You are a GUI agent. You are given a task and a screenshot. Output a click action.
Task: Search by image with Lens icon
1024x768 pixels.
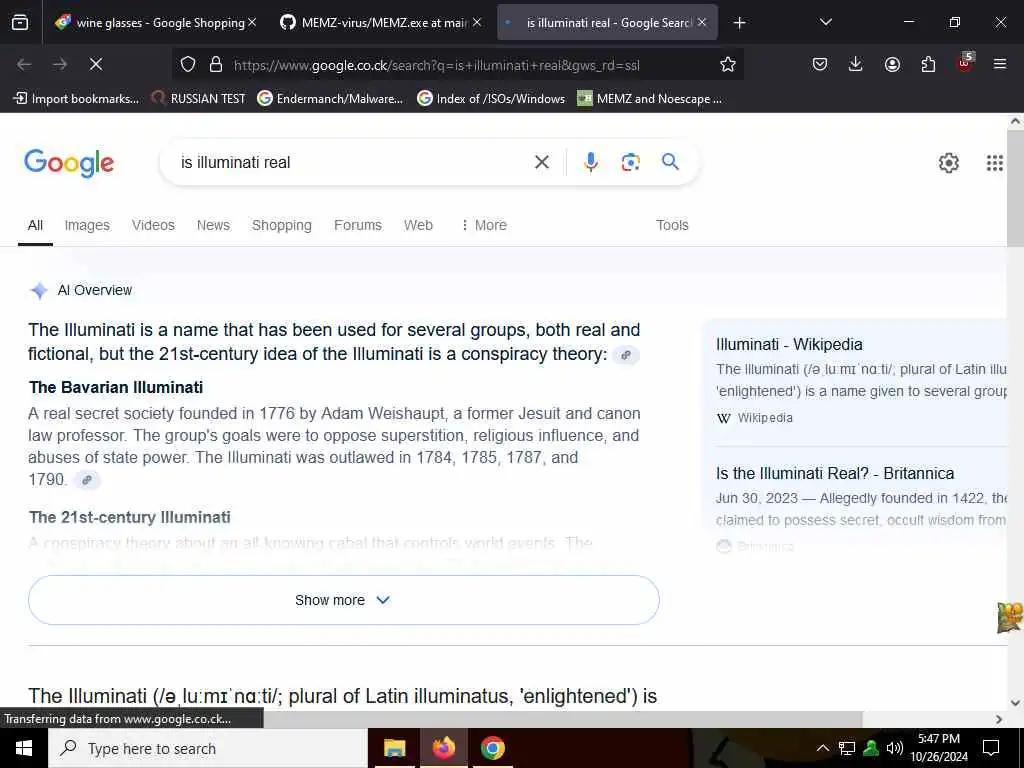coord(630,162)
